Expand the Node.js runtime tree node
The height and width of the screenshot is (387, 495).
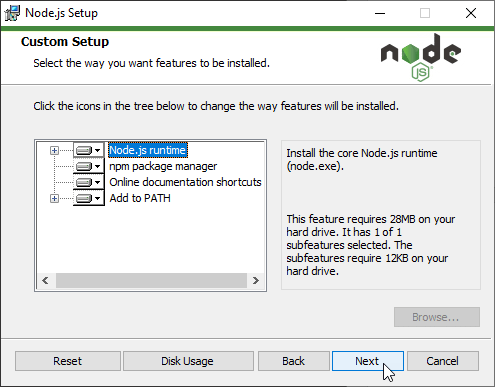click(54, 151)
